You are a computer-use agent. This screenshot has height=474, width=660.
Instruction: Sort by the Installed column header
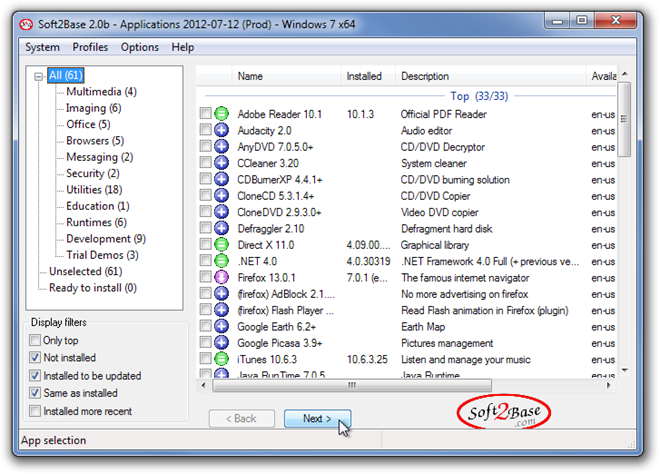click(367, 76)
